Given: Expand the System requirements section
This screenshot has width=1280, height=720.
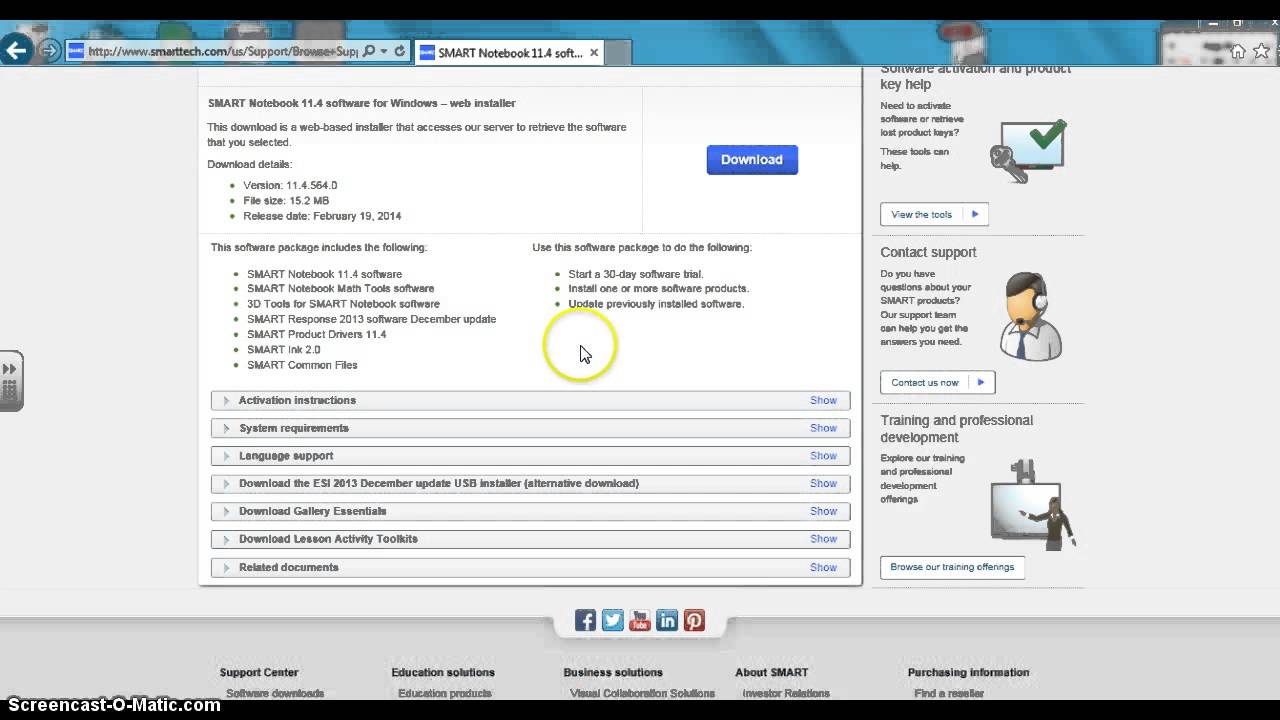Looking at the screenshot, I should tap(530, 428).
